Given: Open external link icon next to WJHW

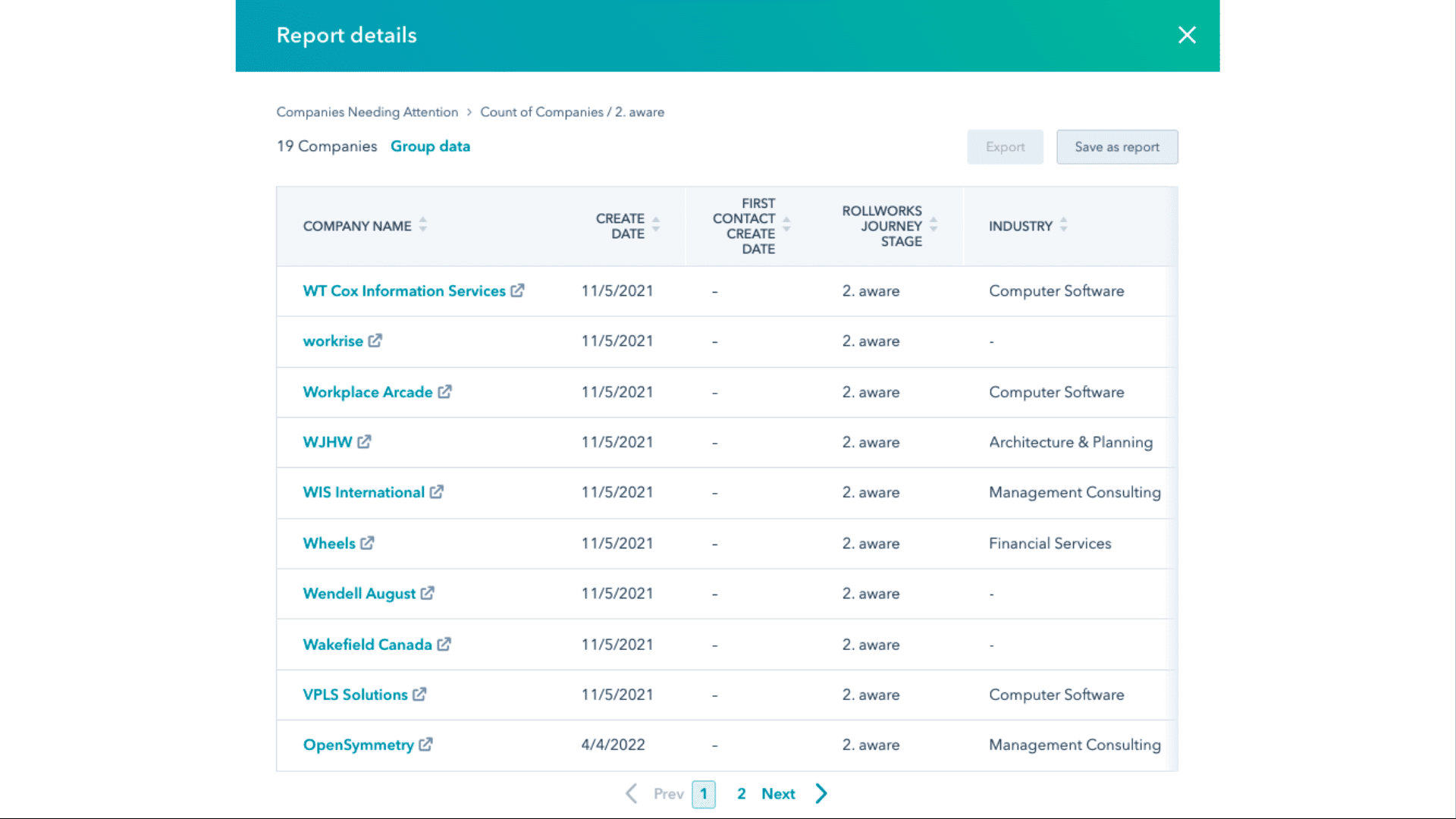Looking at the screenshot, I should [364, 441].
